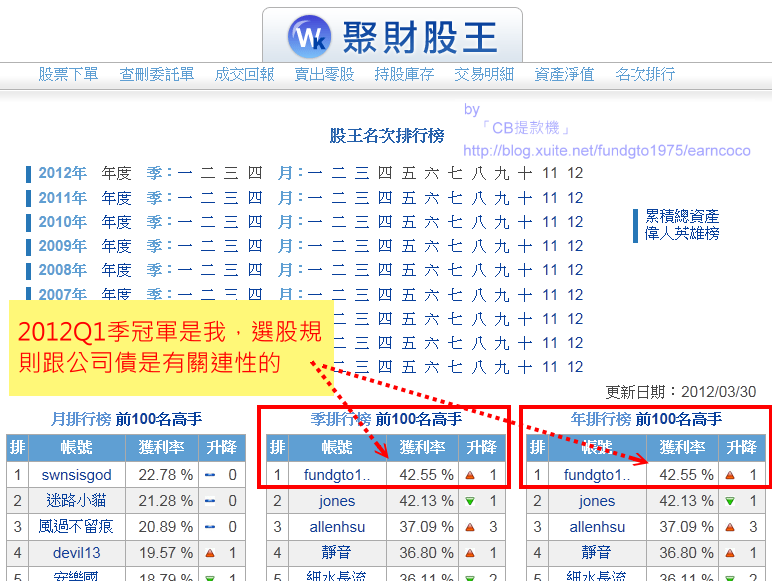Go to 成交回報 page
772x581 pixels.
point(244,74)
